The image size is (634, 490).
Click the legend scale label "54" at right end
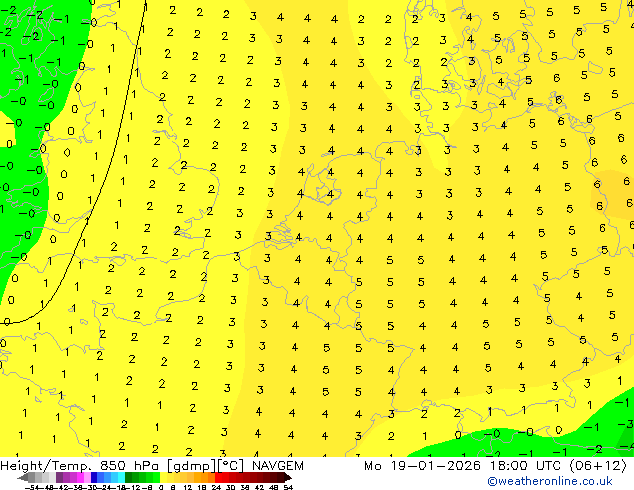pos(288,487)
